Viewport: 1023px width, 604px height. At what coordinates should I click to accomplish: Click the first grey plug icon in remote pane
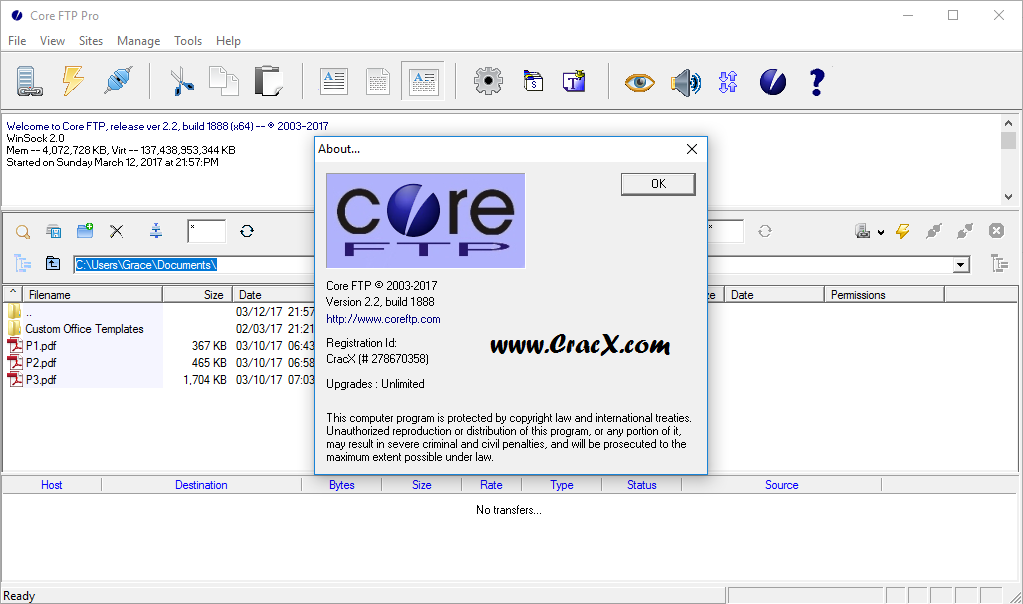point(934,231)
